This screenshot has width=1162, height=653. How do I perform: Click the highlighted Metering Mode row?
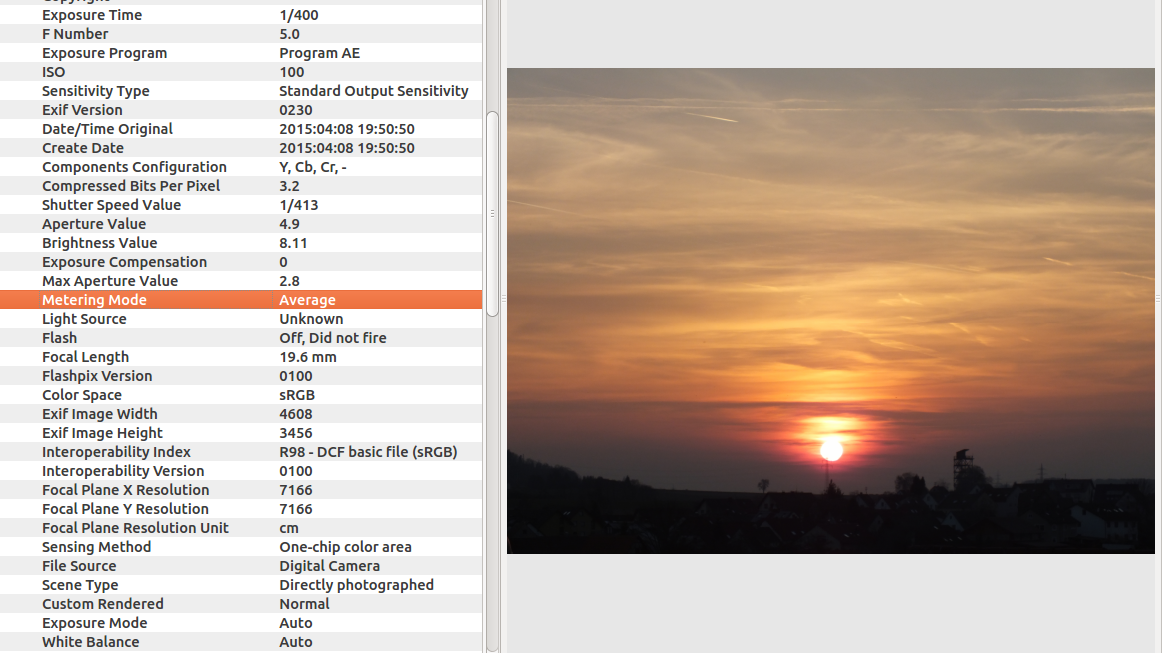pos(241,299)
